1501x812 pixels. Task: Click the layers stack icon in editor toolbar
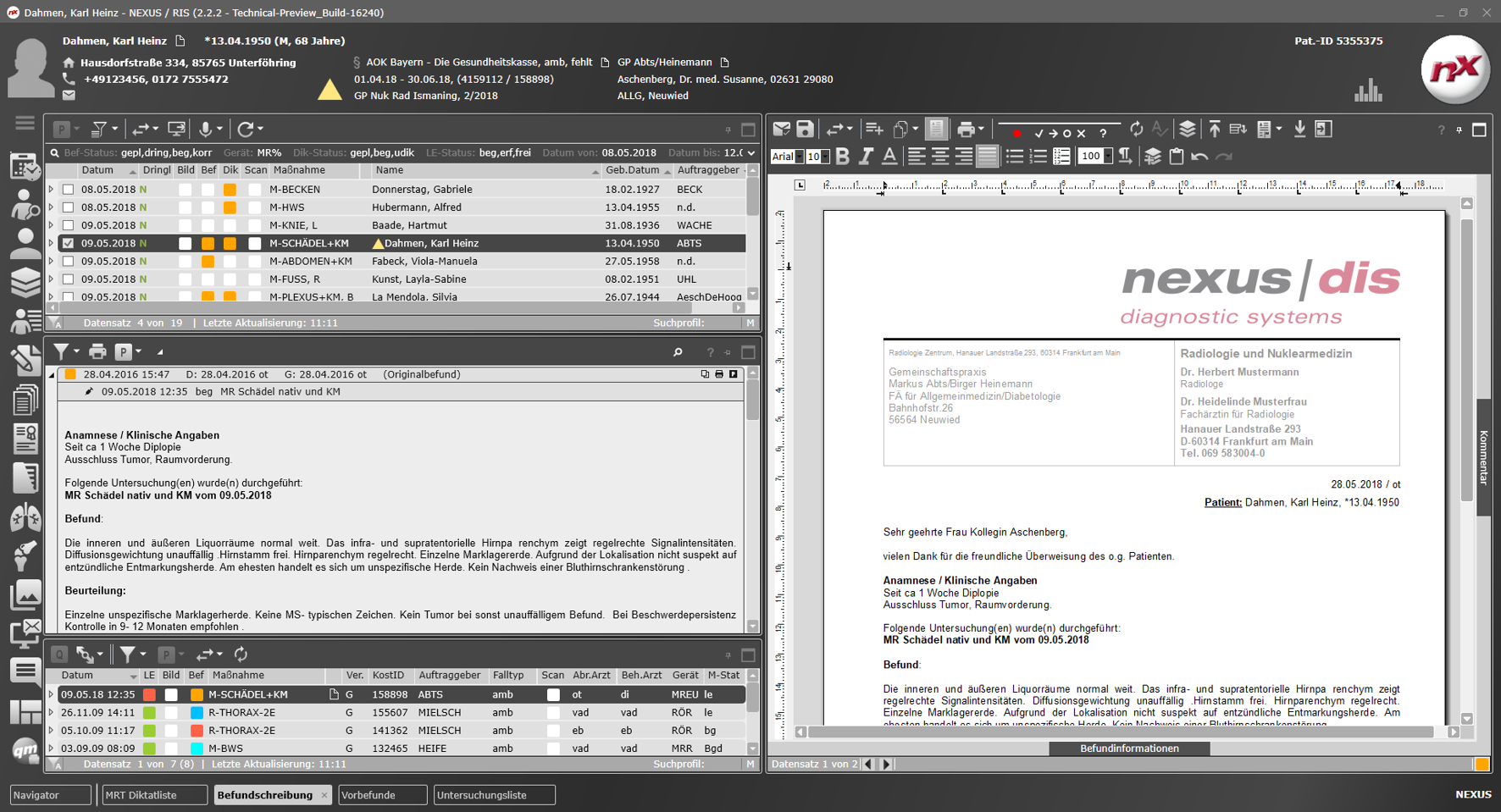coord(1187,130)
